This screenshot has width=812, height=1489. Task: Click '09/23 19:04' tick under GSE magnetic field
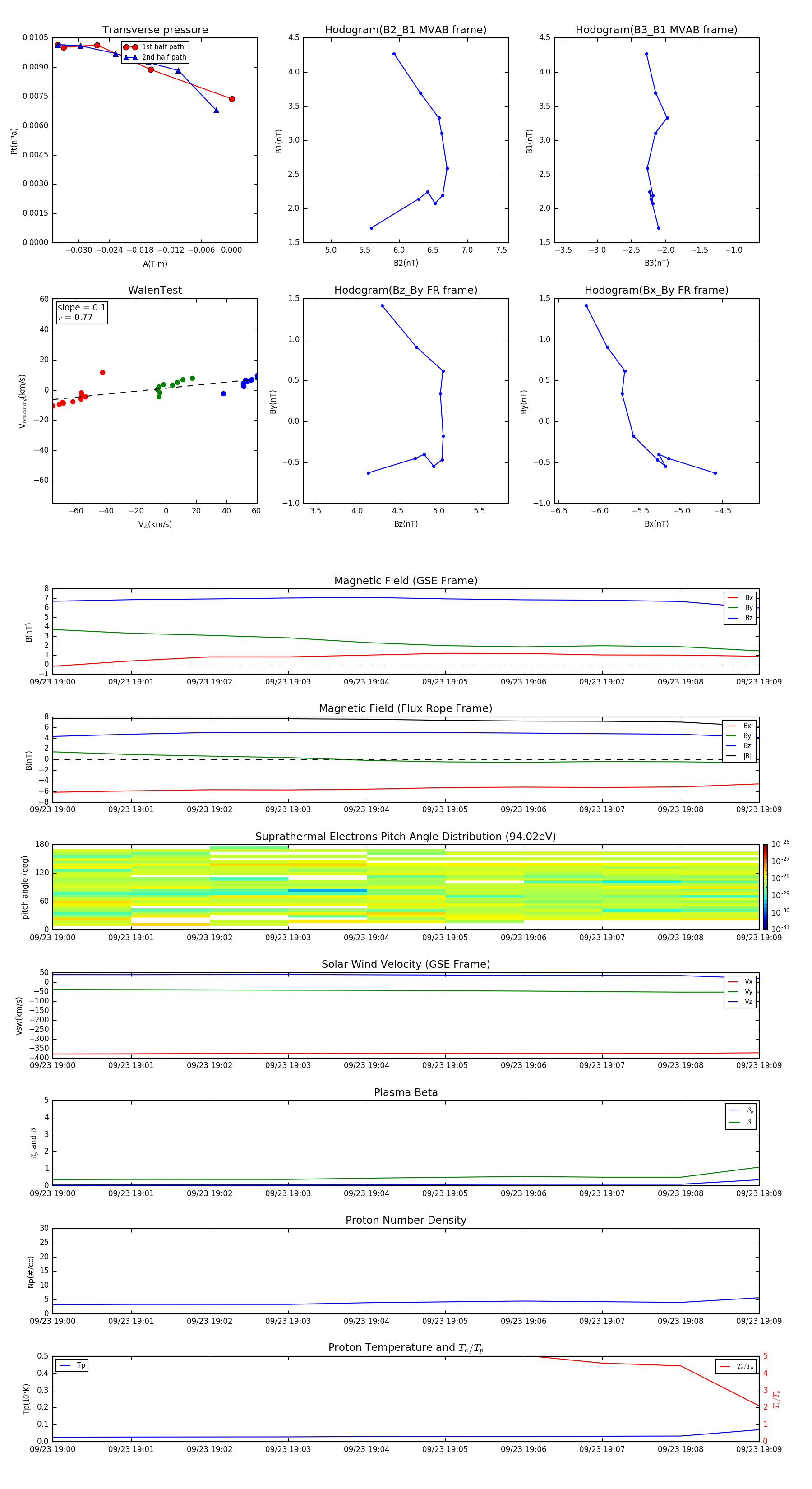point(366,682)
